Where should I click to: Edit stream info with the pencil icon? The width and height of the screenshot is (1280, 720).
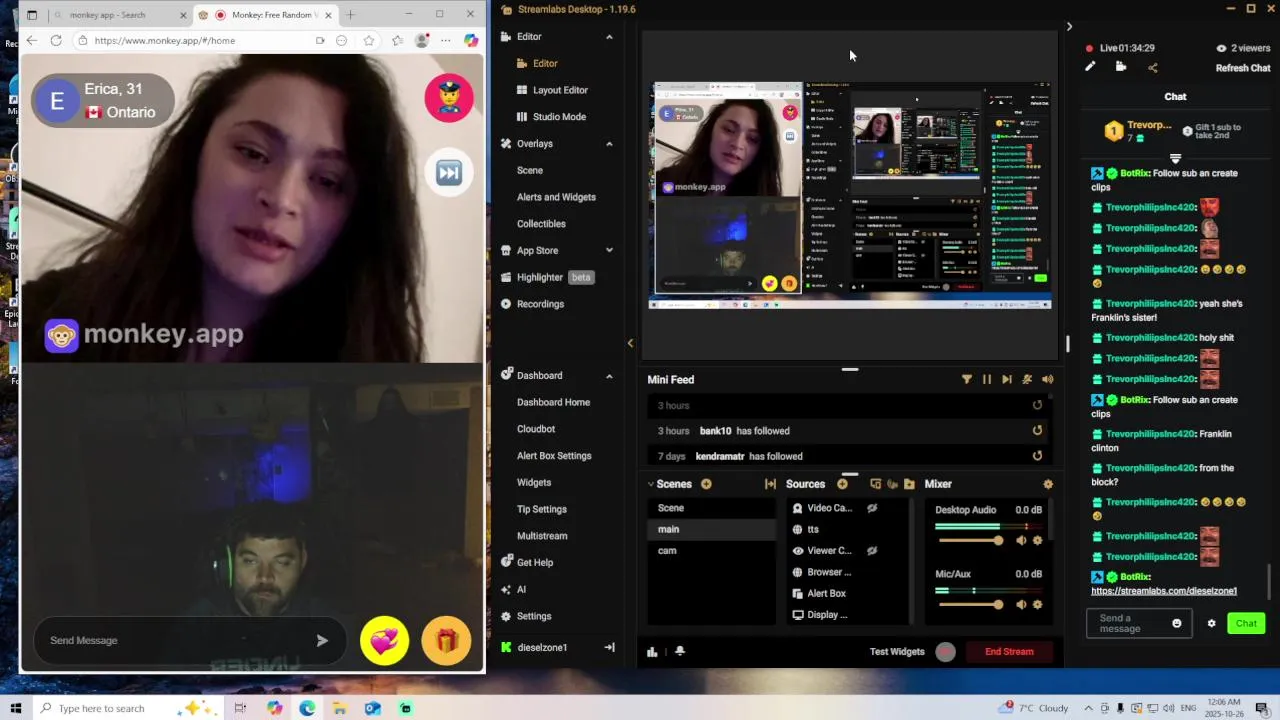pos(1090,67)
